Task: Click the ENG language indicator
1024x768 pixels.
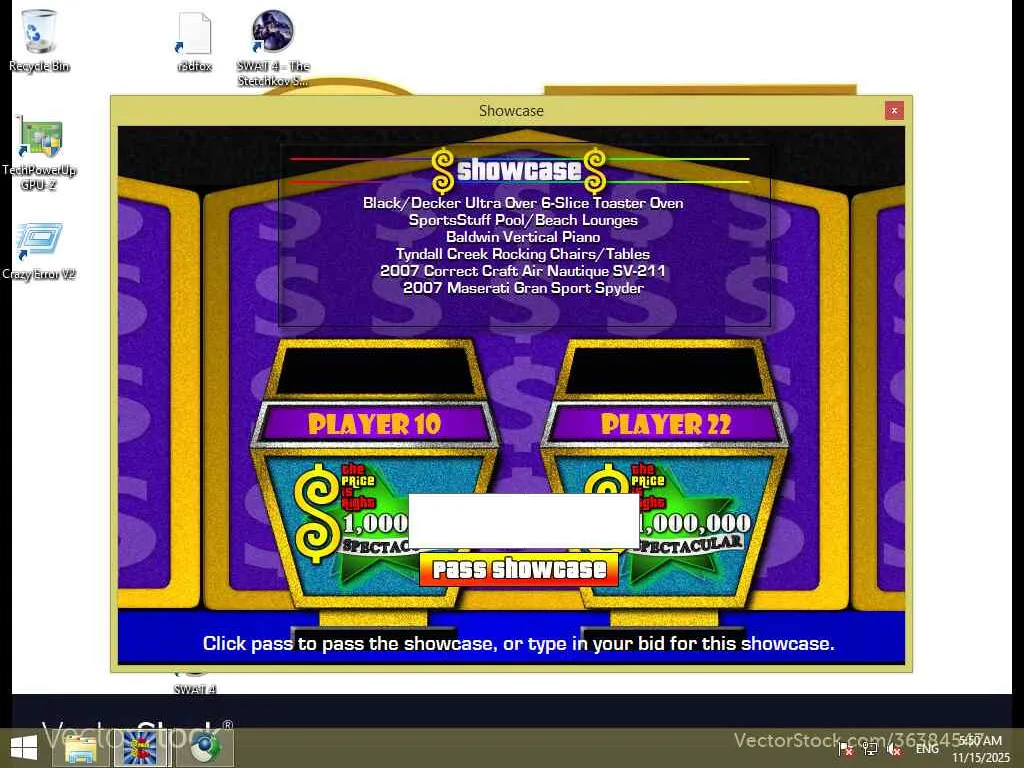Action: tap(927, 749)
